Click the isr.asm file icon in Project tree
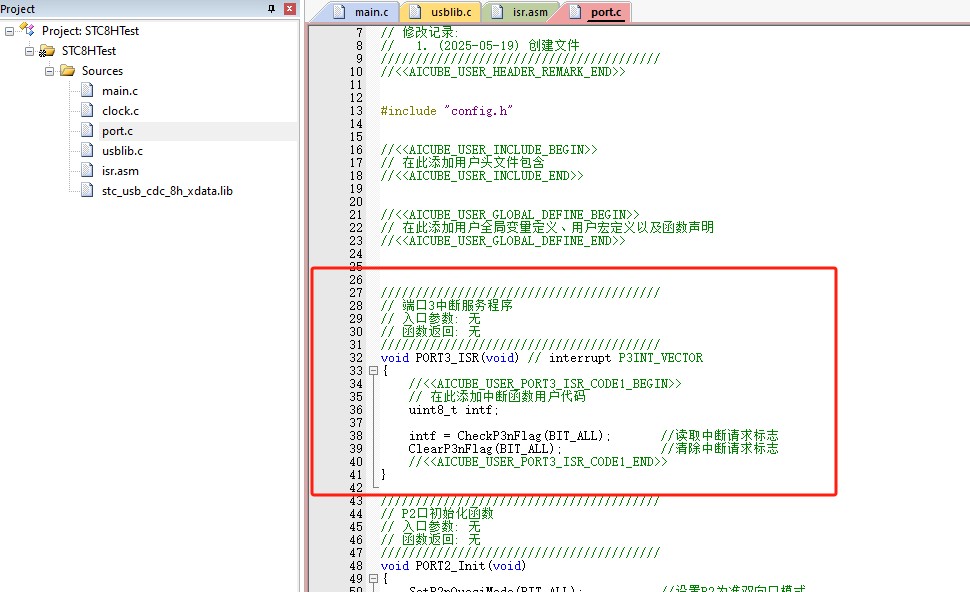 coord(88,171)
